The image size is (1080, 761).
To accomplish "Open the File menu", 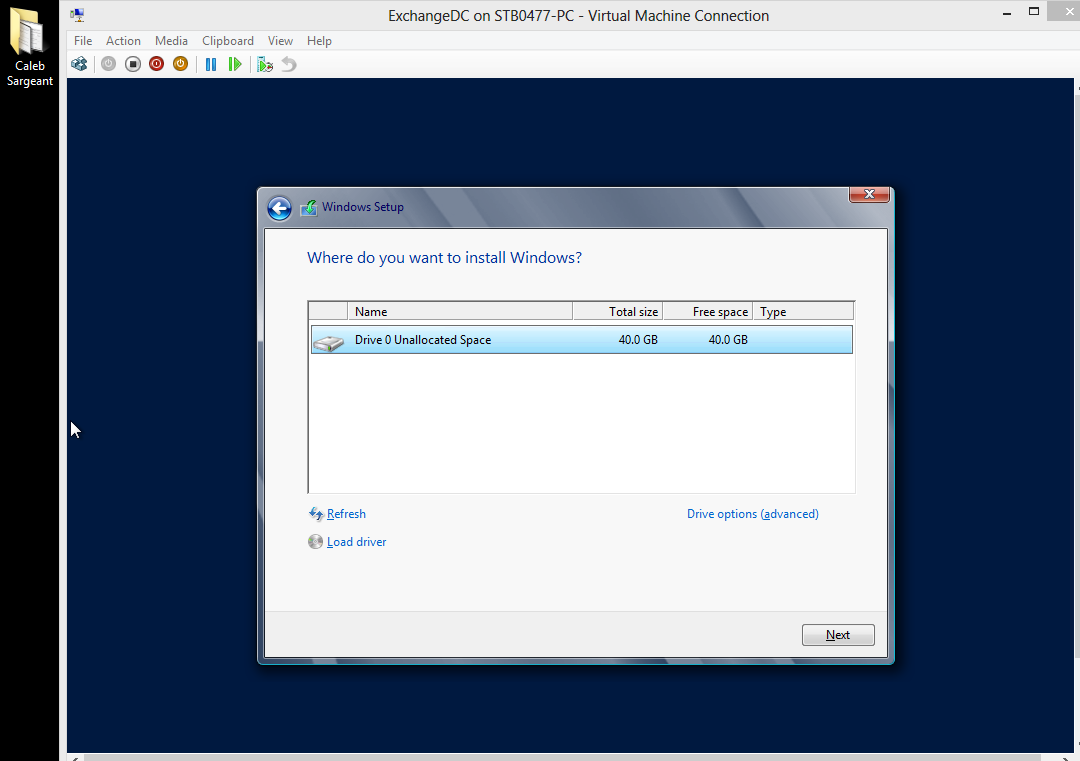I will click(x=83, y=41).
